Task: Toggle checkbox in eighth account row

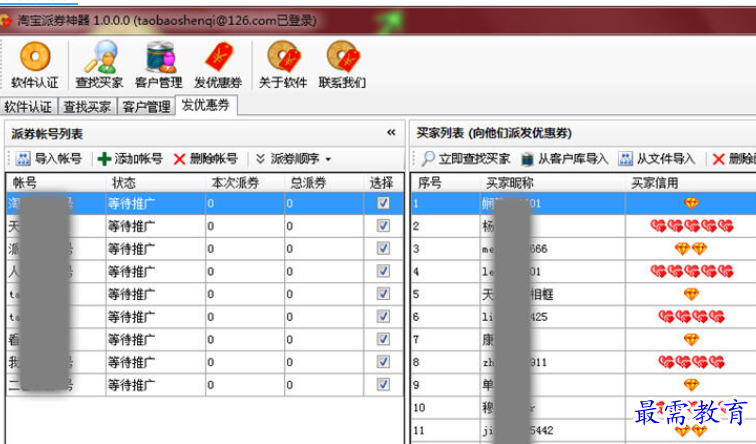Action: tap(383, 361)
